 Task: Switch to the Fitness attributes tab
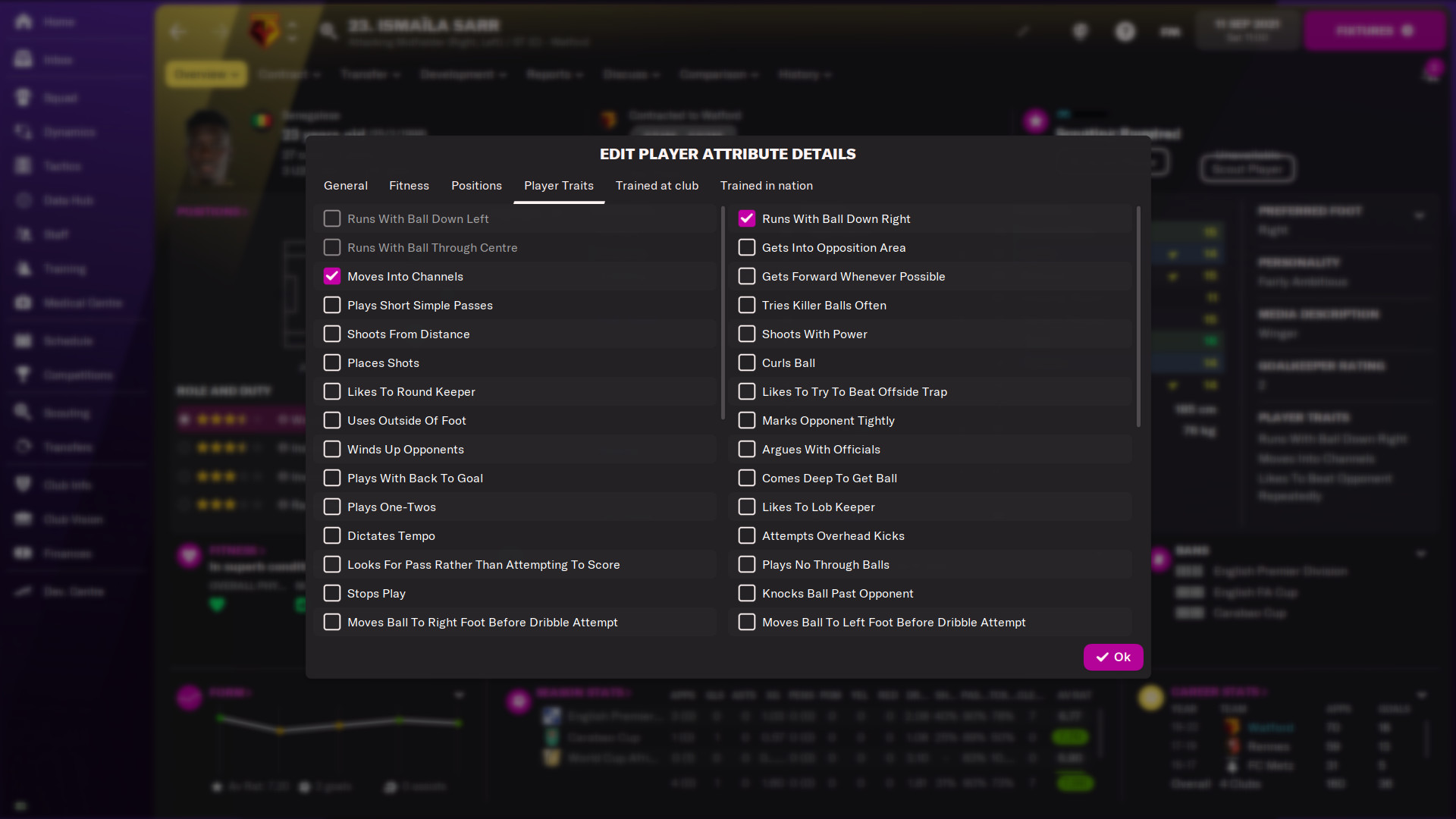[x=409, y=185]
